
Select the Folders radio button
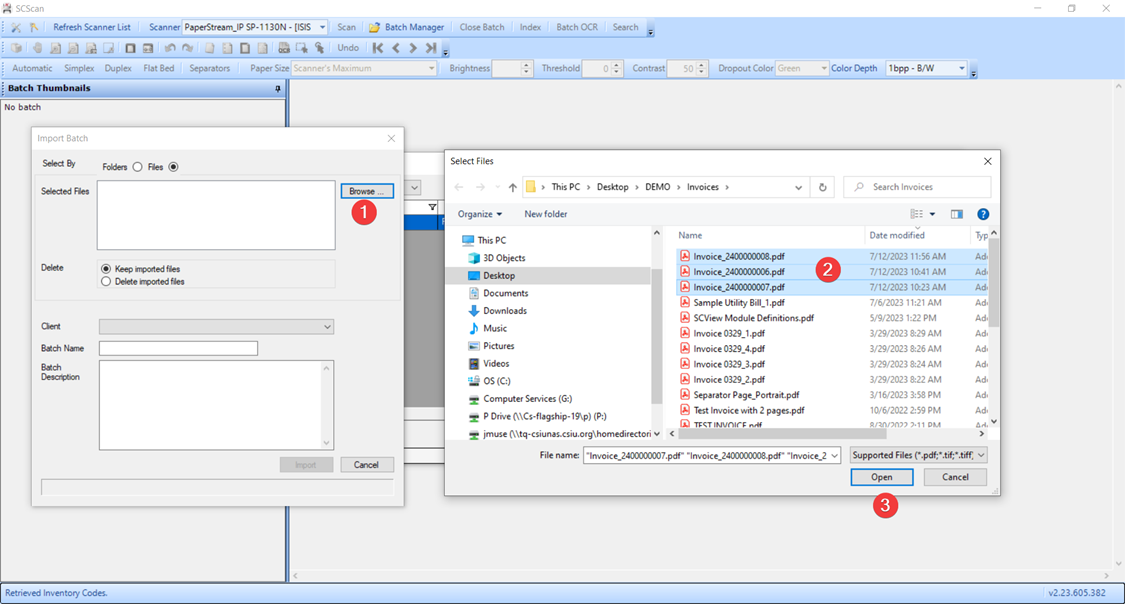pyautogui.click(x=137, y=167)
